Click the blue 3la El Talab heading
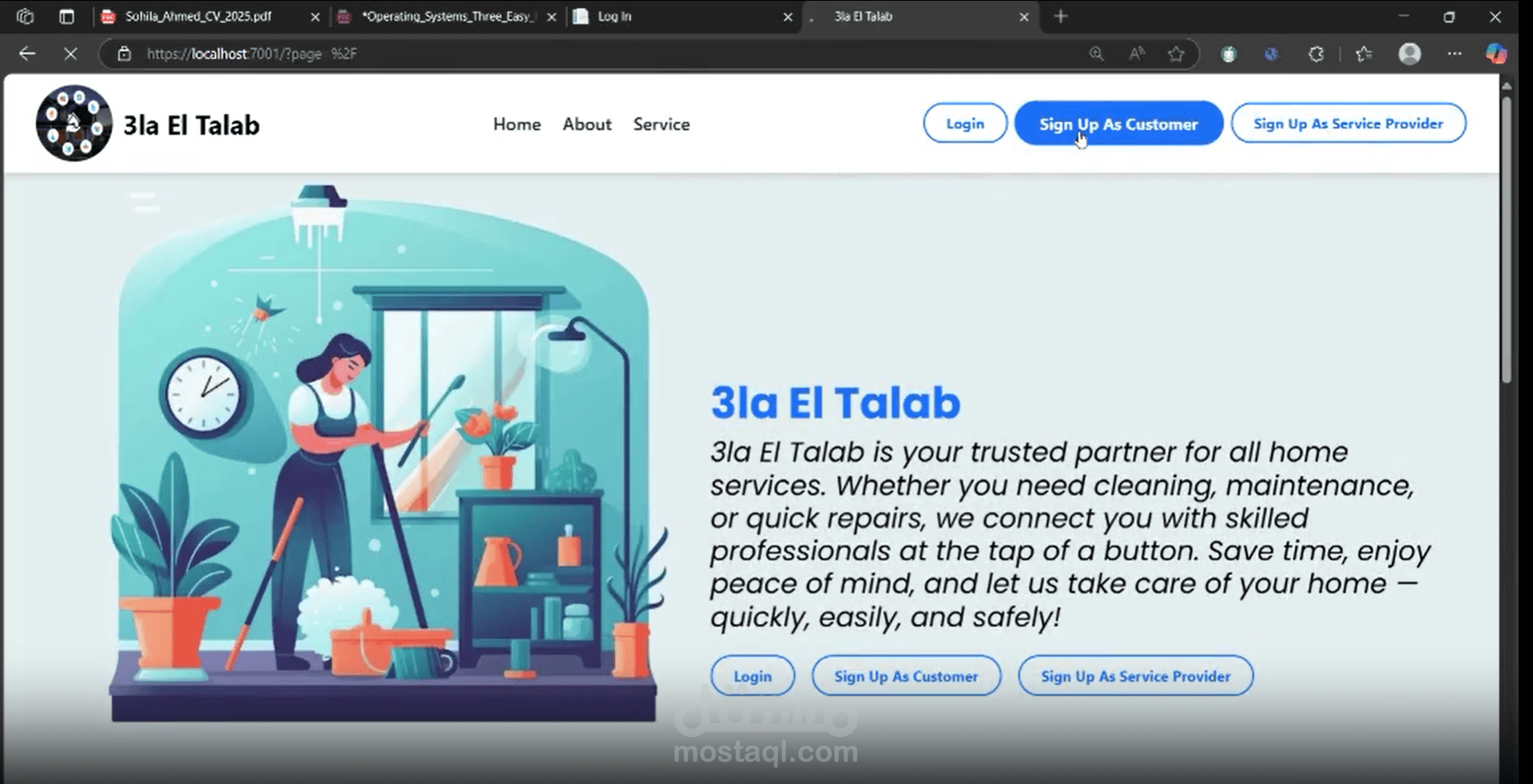 [836, 402]
